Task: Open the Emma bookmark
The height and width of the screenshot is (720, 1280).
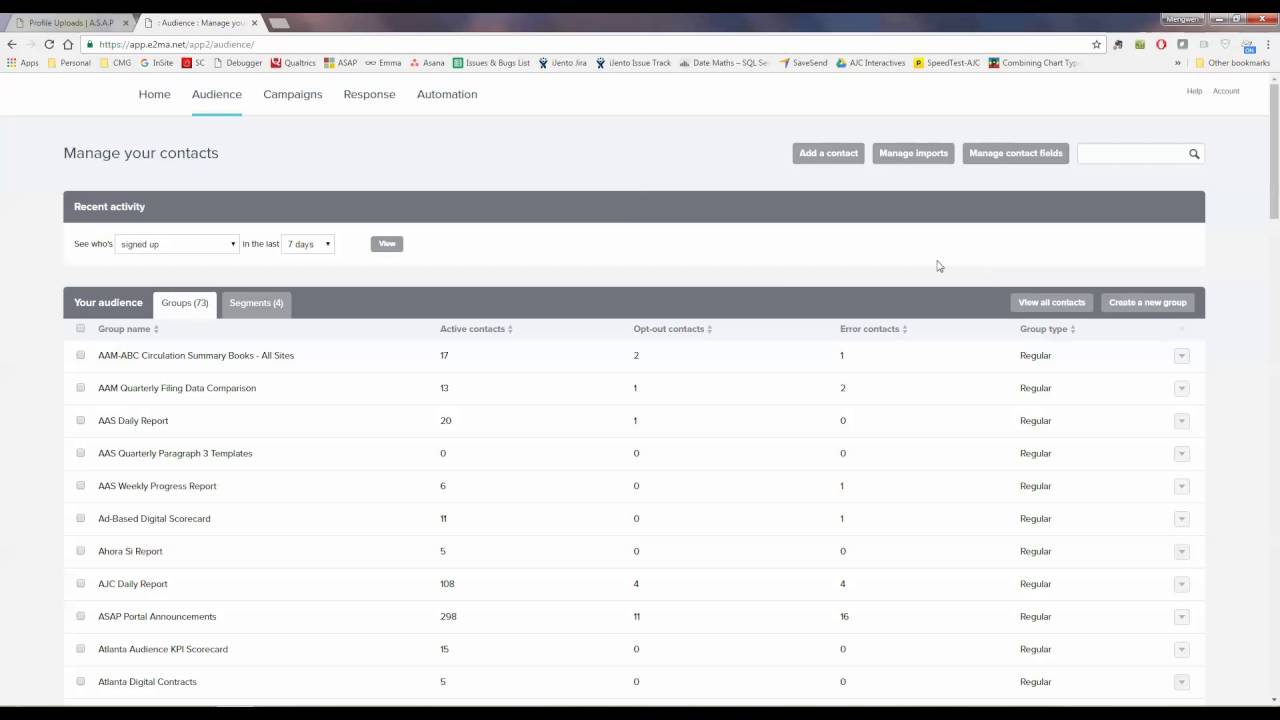Action: pos(383,63)
